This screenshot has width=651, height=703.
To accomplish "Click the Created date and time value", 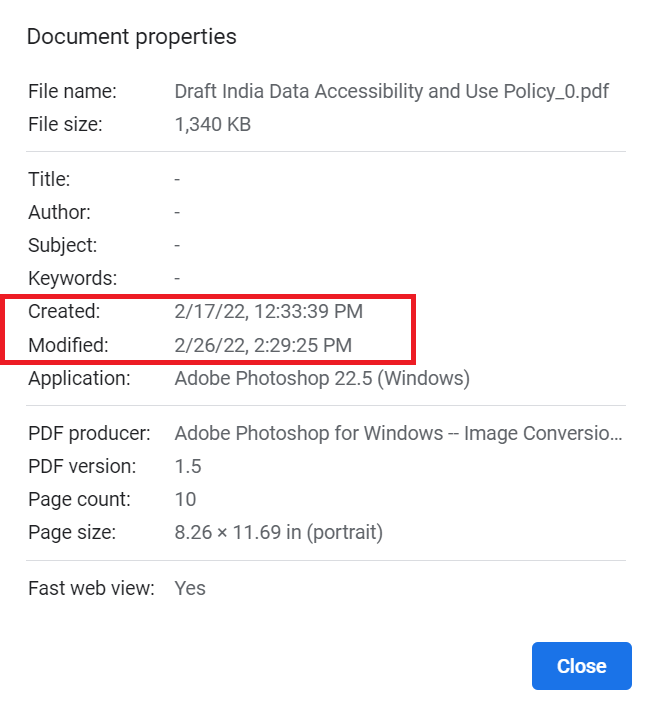I will pyautogui.click(x=268, y=312).
